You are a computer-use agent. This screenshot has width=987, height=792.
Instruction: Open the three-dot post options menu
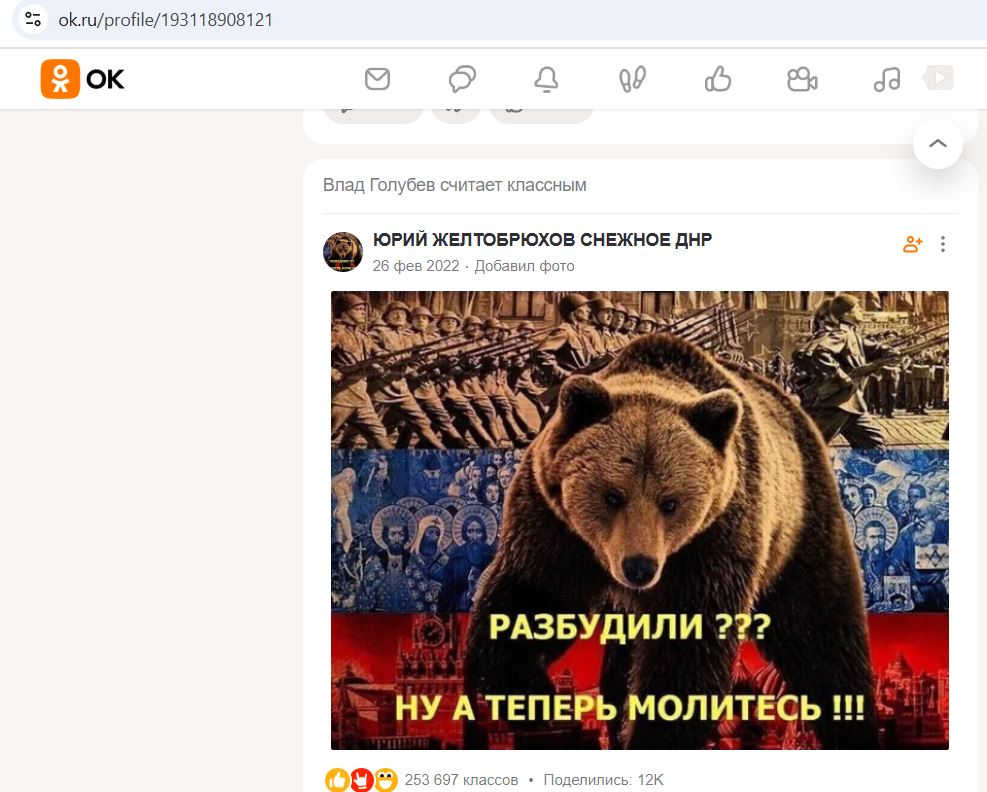tap(942, 244)
